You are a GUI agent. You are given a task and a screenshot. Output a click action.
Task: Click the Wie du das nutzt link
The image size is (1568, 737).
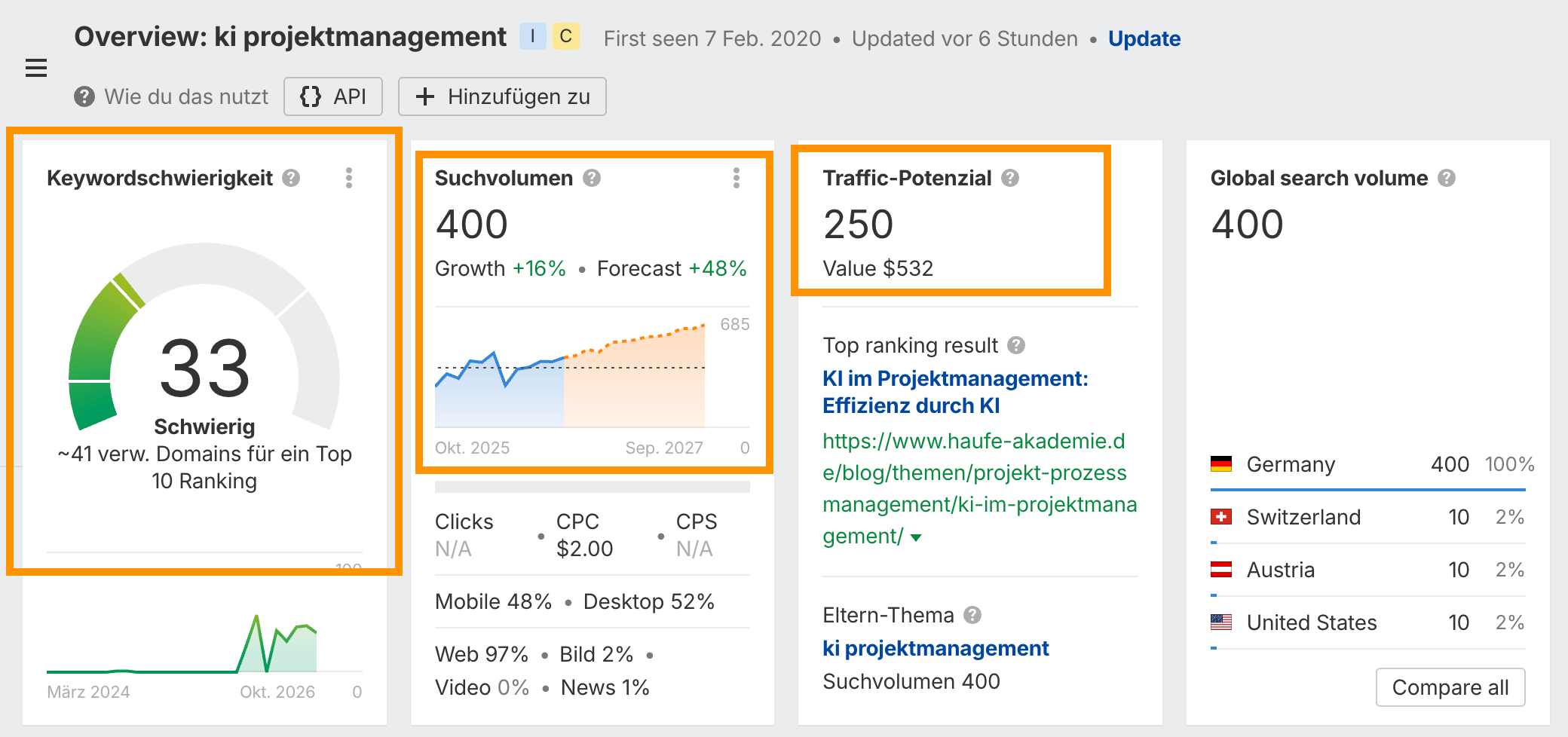point(186,96)
